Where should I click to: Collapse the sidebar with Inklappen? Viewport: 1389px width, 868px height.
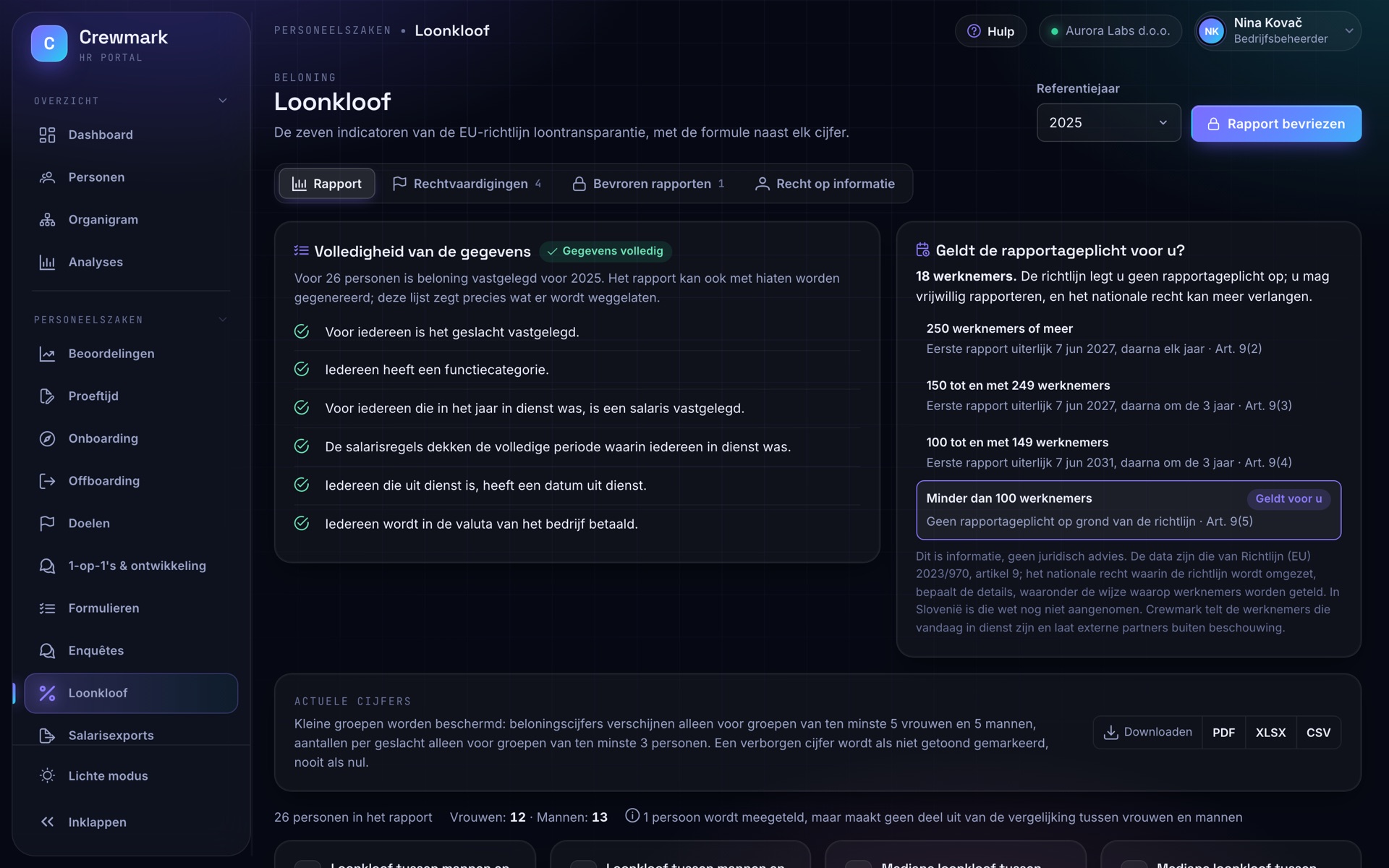point(131,822)
